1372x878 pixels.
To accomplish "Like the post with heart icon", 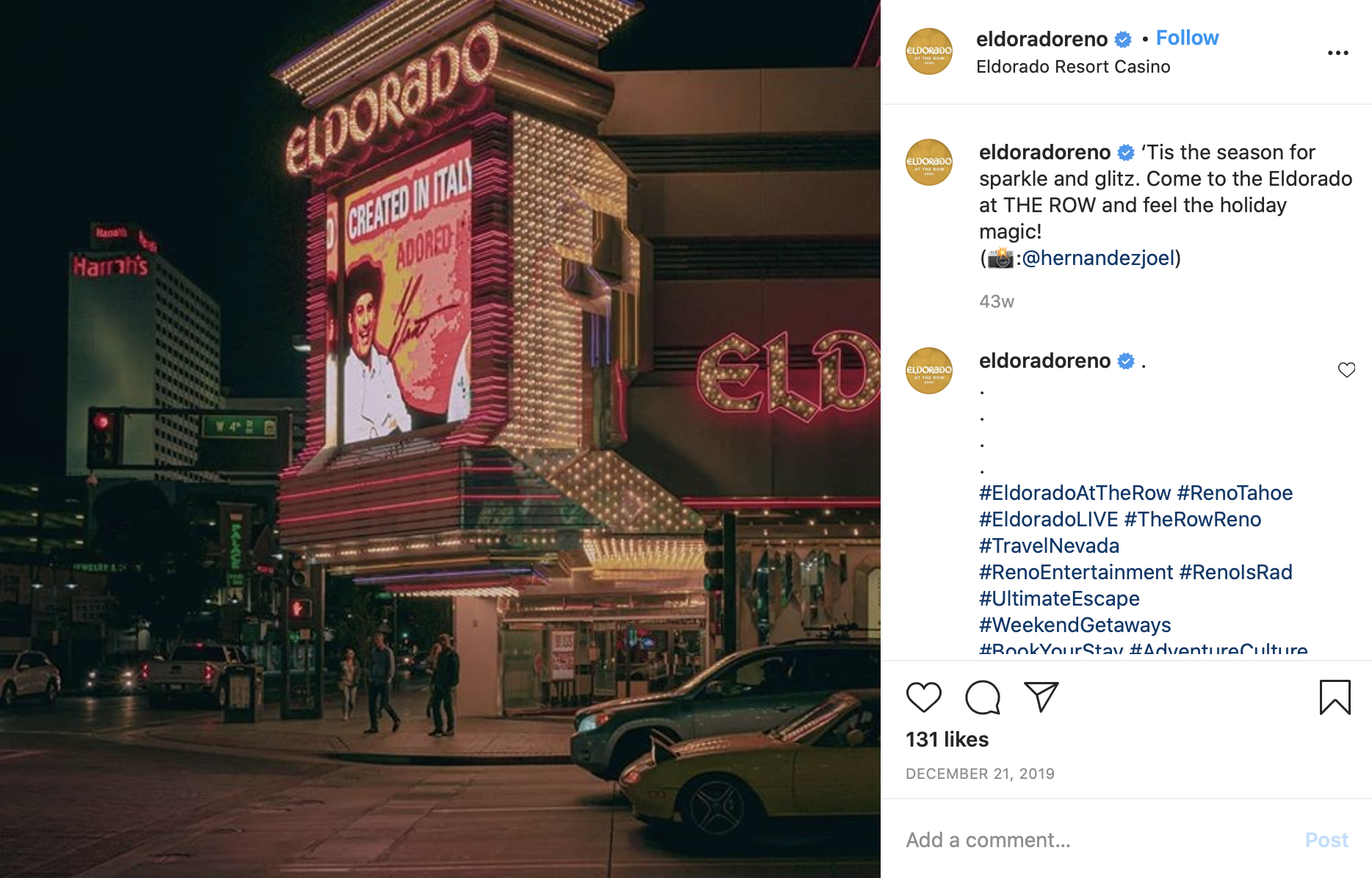I will coord(923,697).
